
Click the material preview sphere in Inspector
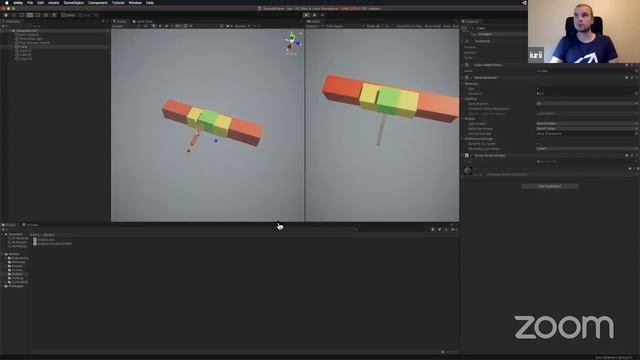point(468,171)
